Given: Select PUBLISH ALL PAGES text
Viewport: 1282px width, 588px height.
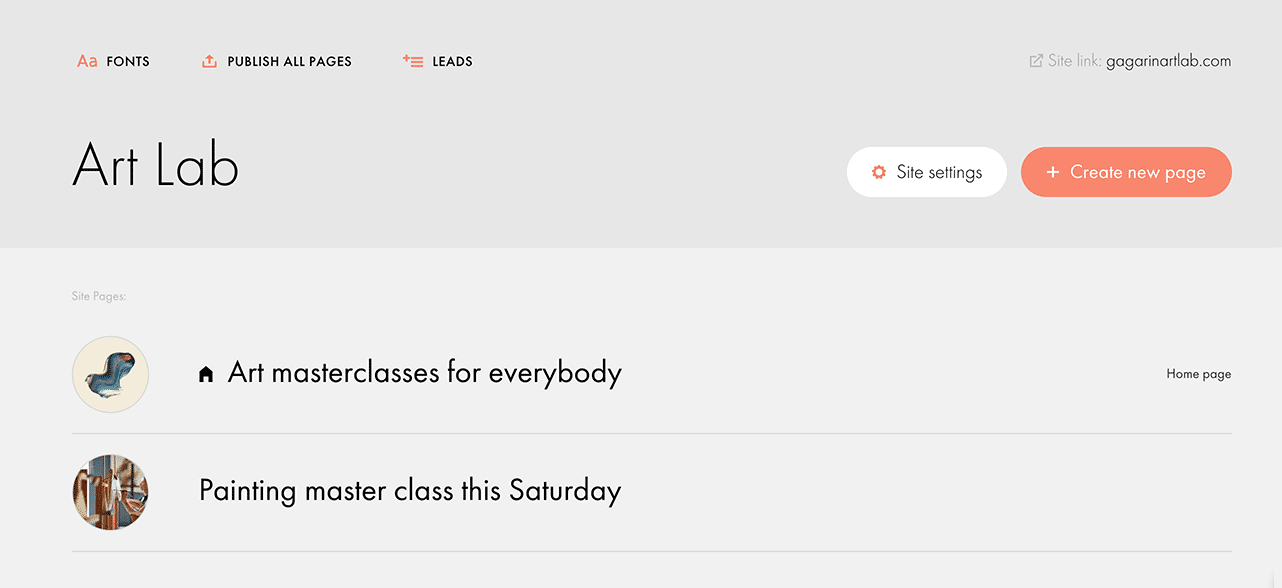Looking at the screenshot, I should pyautogui.click(x=289, y=61).
